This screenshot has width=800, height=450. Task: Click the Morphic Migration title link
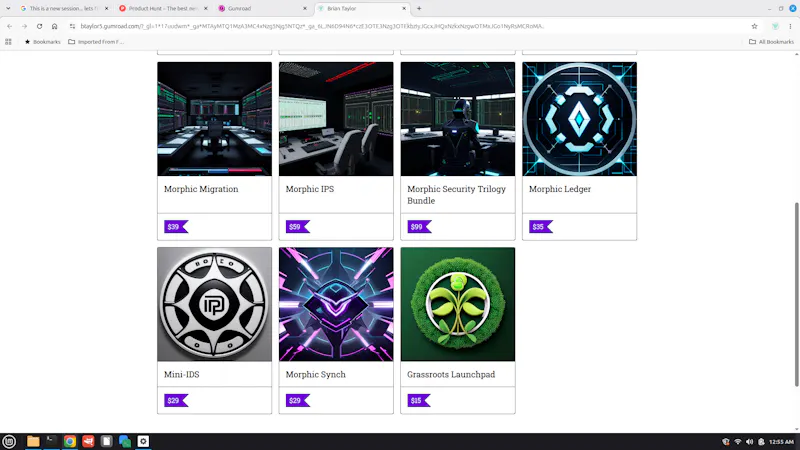(x=201, y=189)
